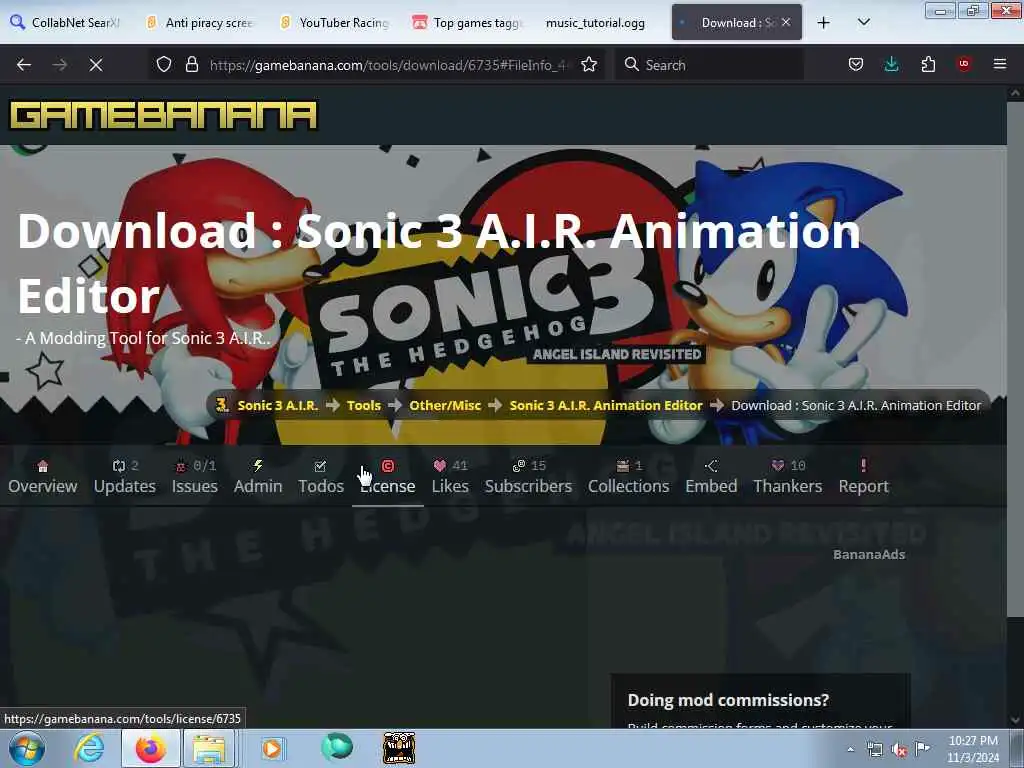Open the Firefox hamburger menu
Viewport: 1024px width, 768px height.
coord(1000,64)
